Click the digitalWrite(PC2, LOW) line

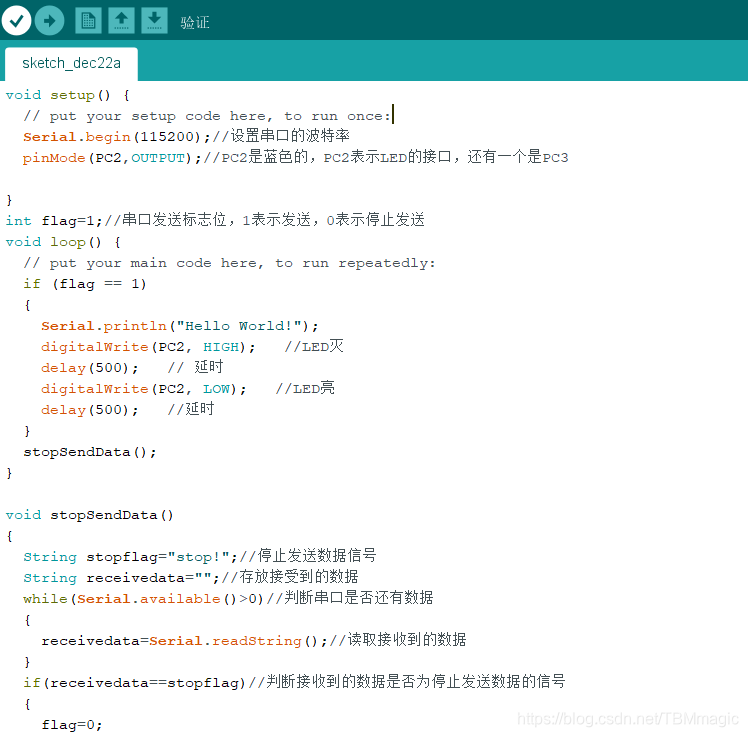187,389
